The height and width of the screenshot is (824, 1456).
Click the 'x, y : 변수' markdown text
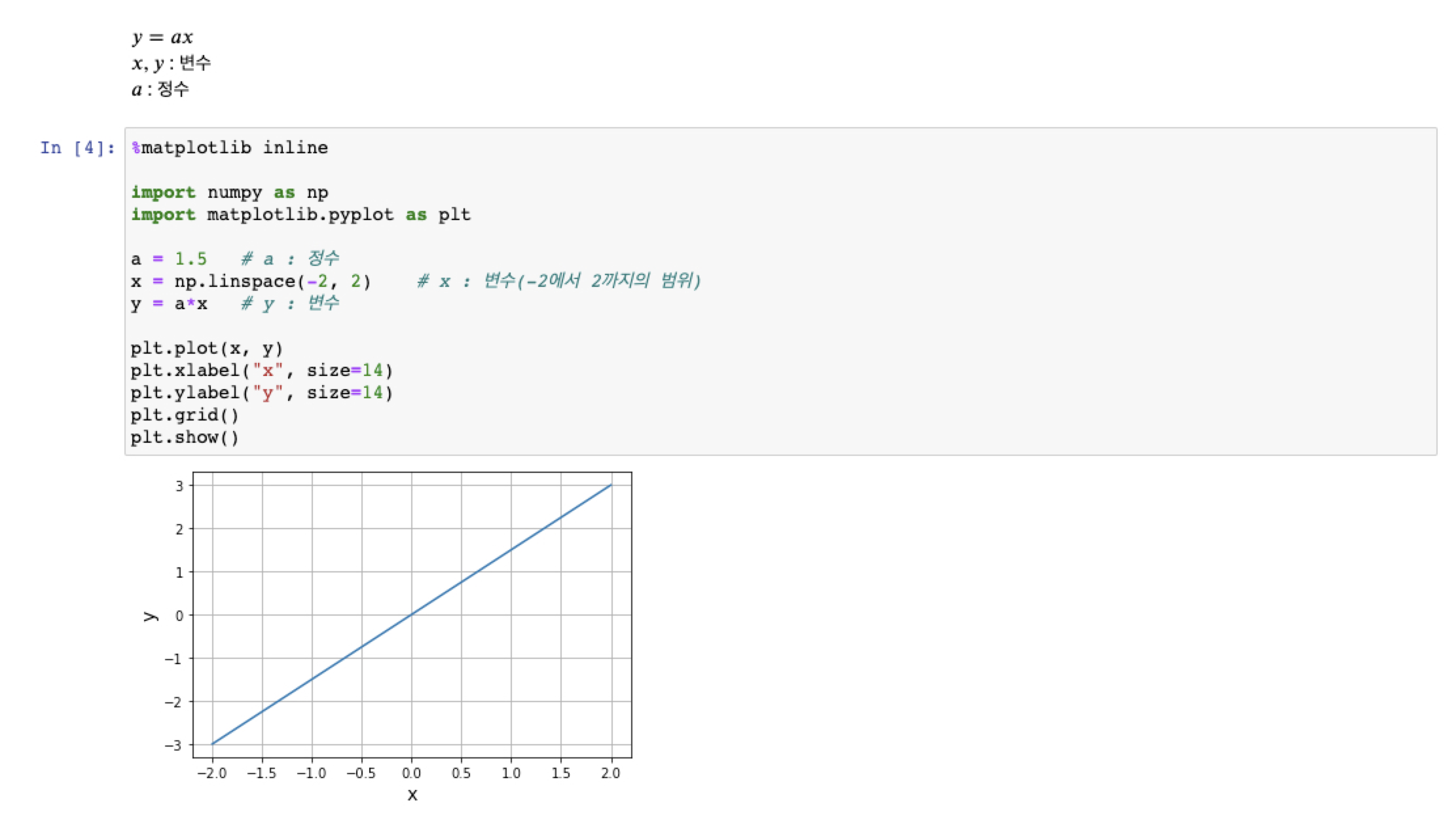[x=171, y=64]
